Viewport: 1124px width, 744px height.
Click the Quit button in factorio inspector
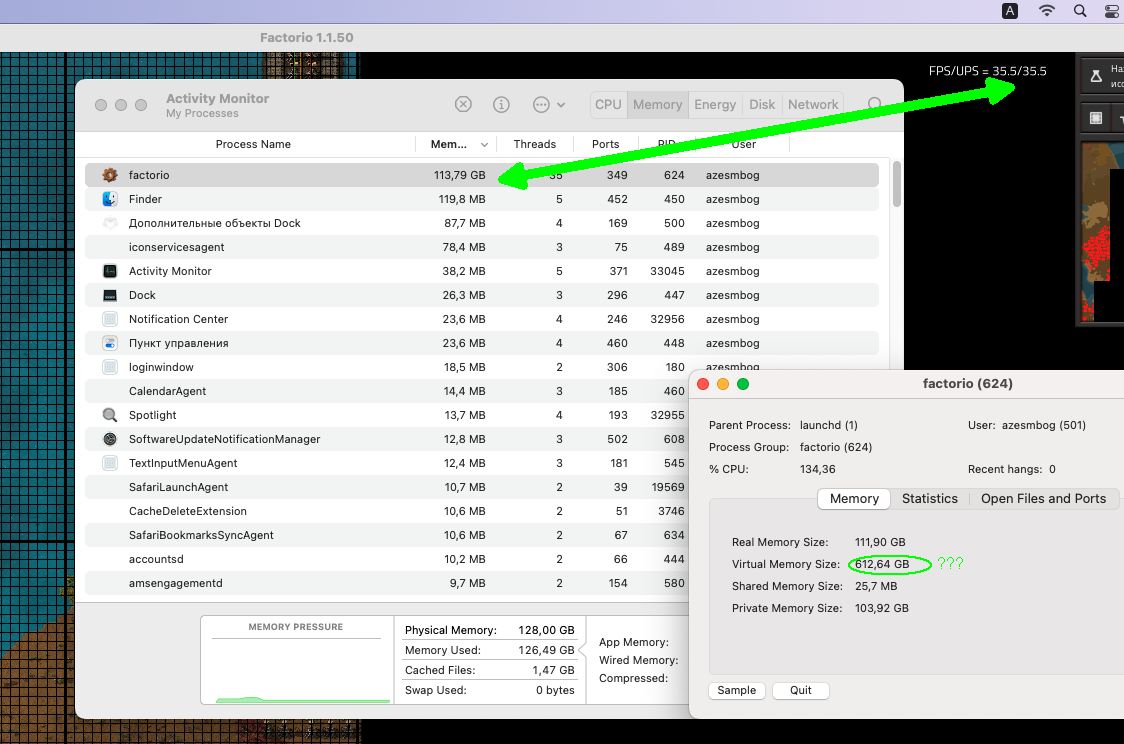pos(801,690)
